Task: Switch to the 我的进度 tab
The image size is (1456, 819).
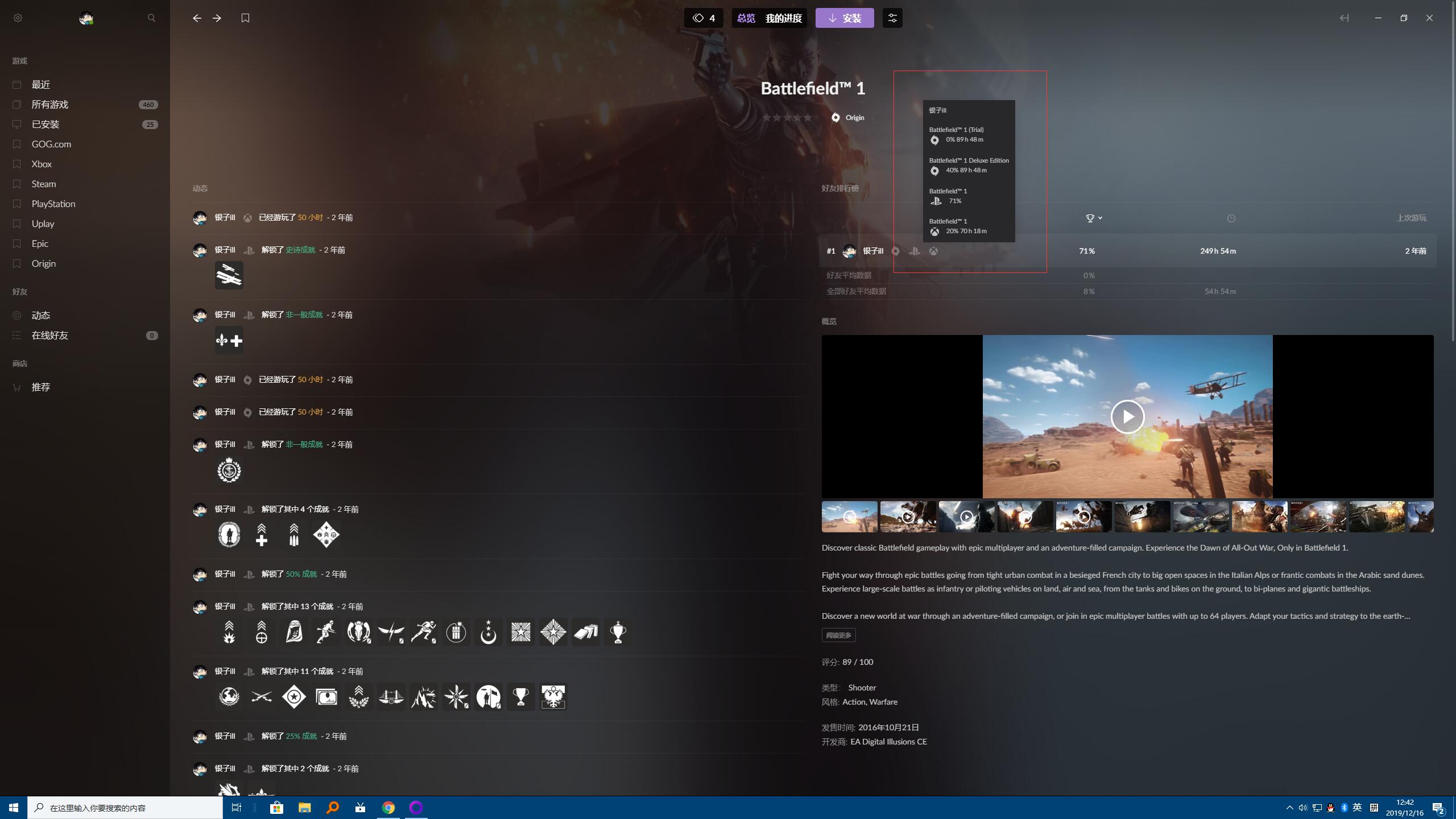Action: [783, 18]
